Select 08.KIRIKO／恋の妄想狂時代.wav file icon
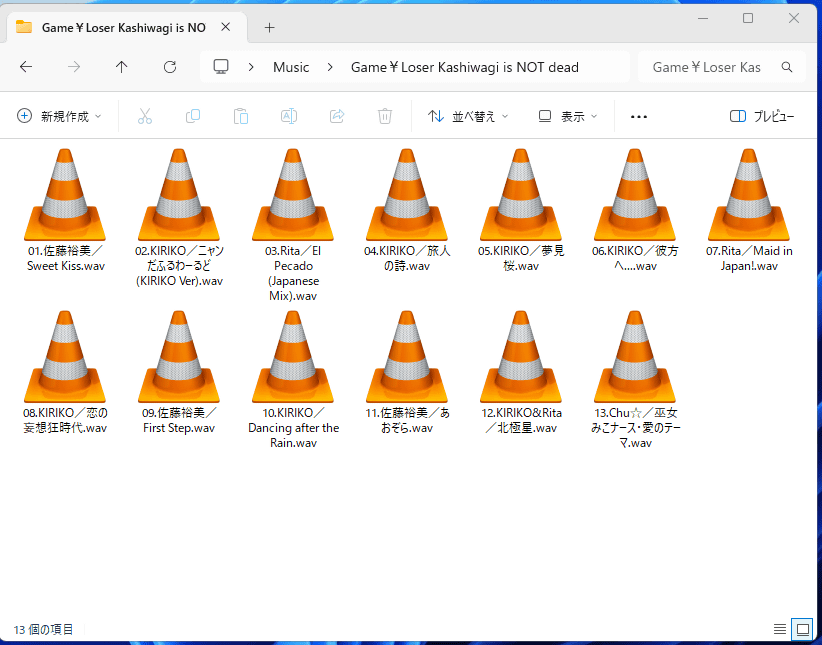 tap(65, 357)
